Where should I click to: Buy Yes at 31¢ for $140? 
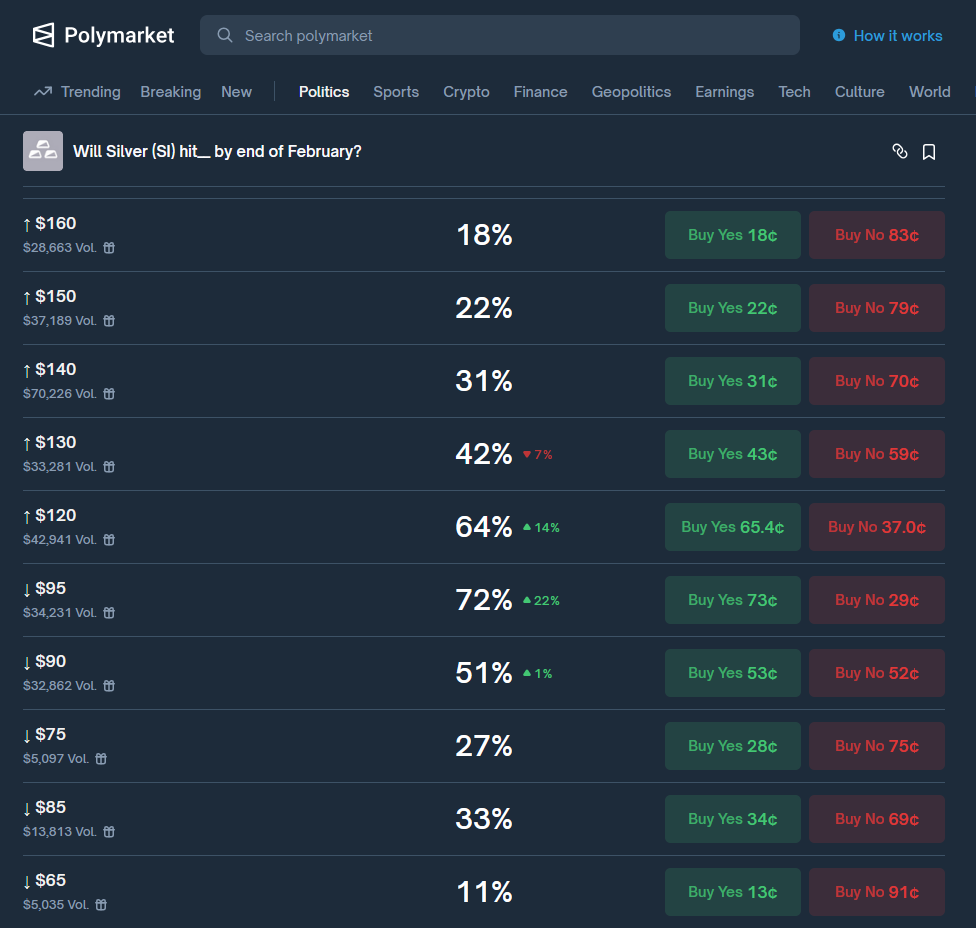(733, 381)
